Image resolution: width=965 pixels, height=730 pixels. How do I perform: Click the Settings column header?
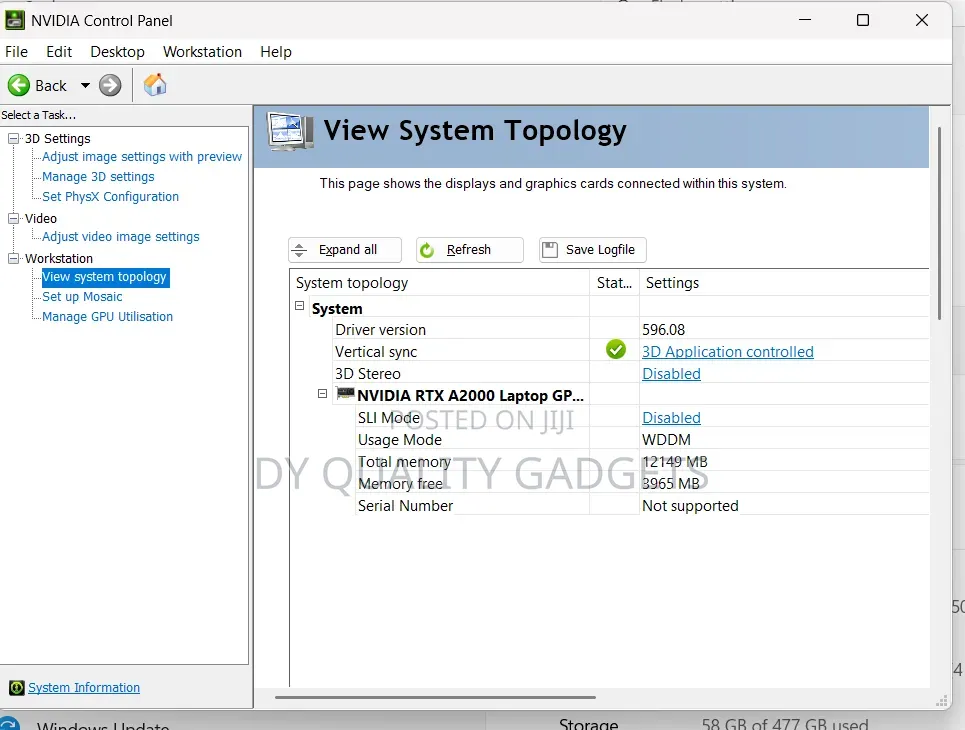coord(784,283)
